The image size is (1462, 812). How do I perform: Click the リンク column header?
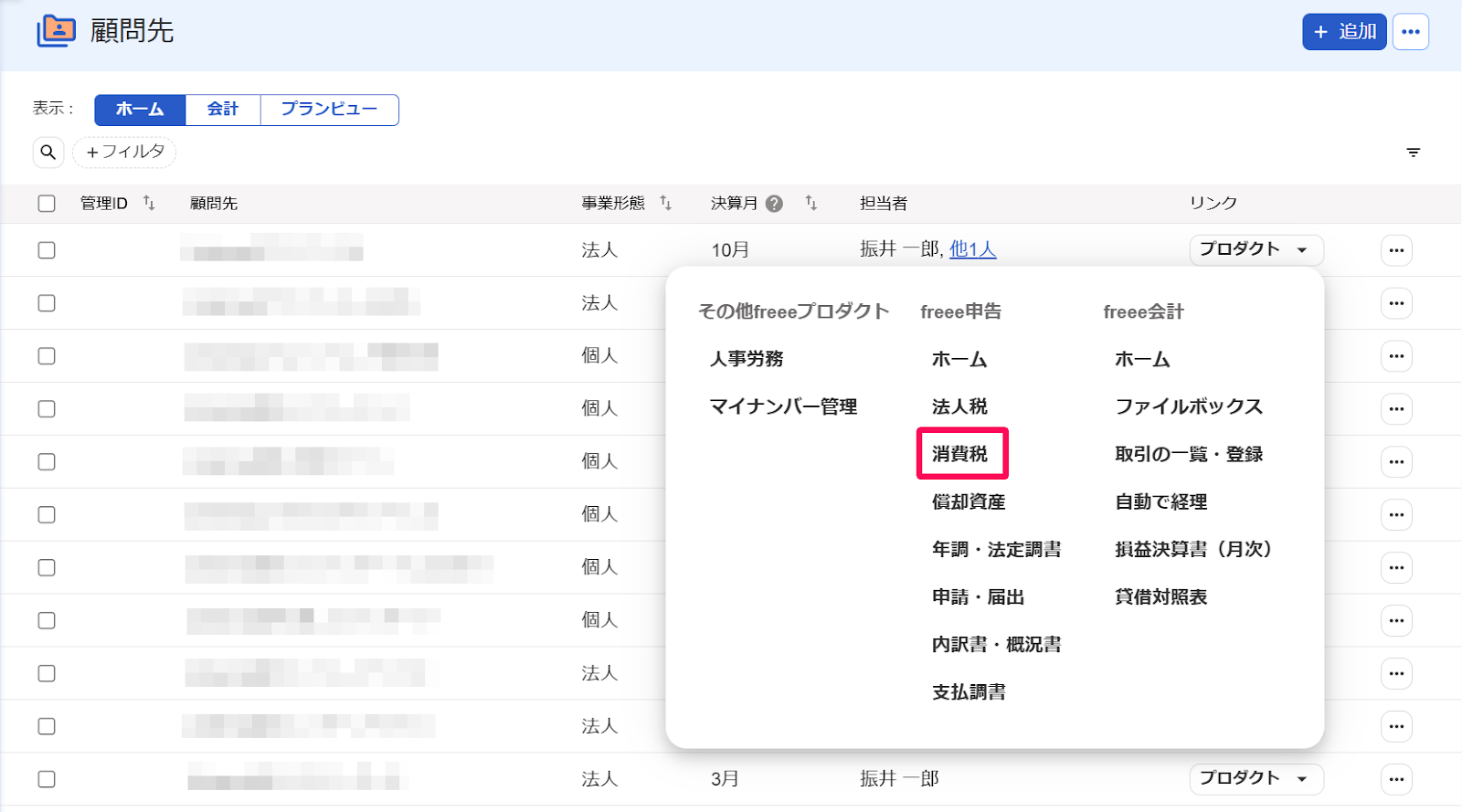pyautogui.click(x=1213, y=203)
